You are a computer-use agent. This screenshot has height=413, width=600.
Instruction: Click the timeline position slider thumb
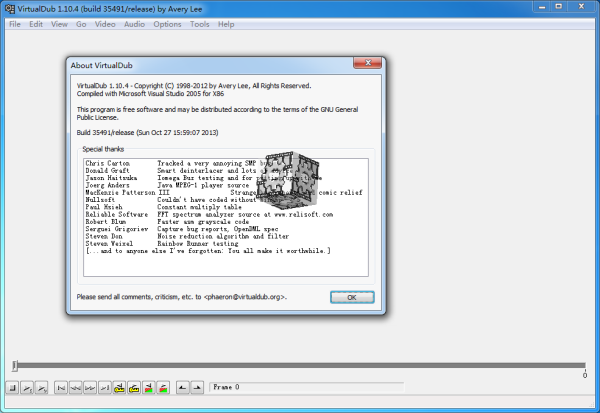pos(15,366)
